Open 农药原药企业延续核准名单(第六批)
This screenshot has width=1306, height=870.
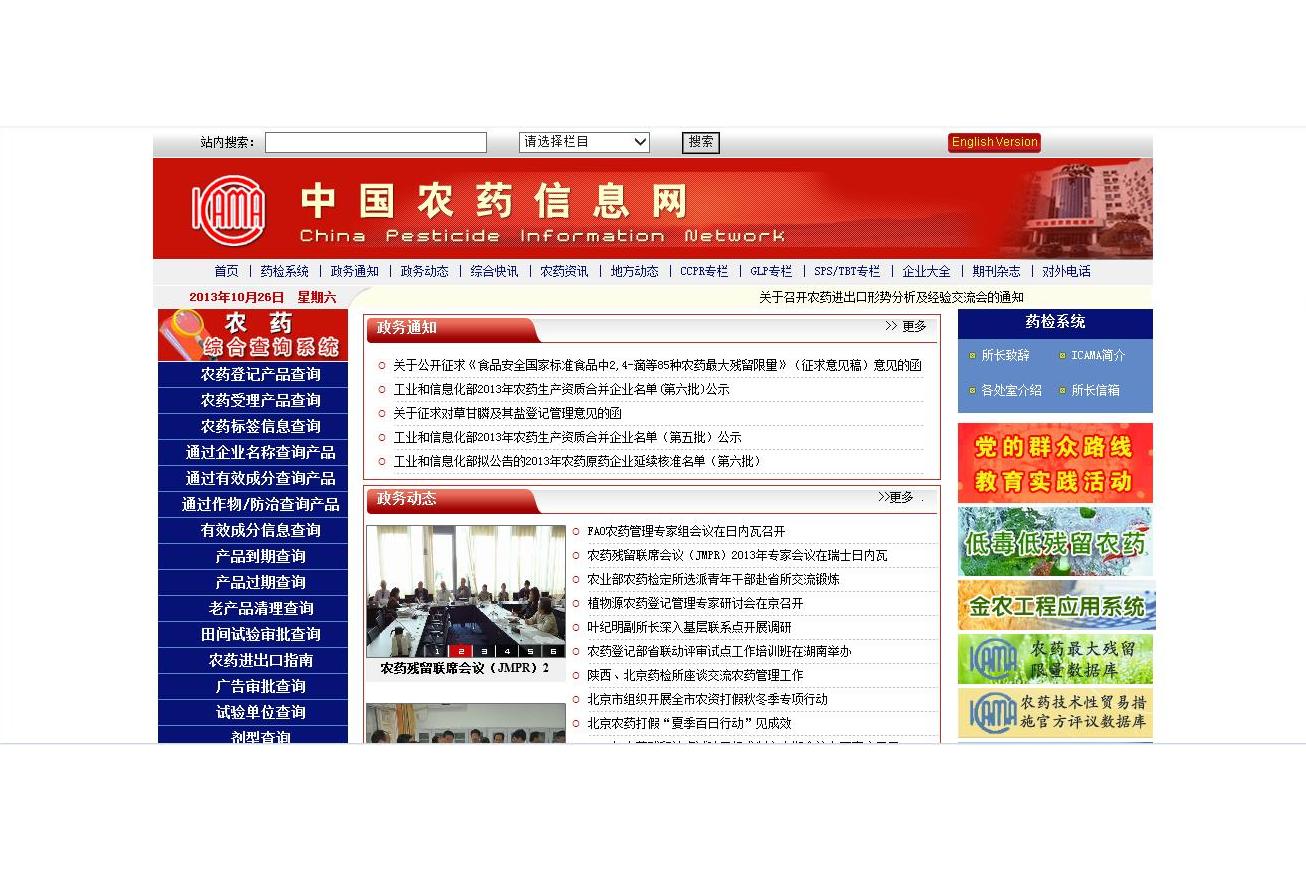click(577, 462)
